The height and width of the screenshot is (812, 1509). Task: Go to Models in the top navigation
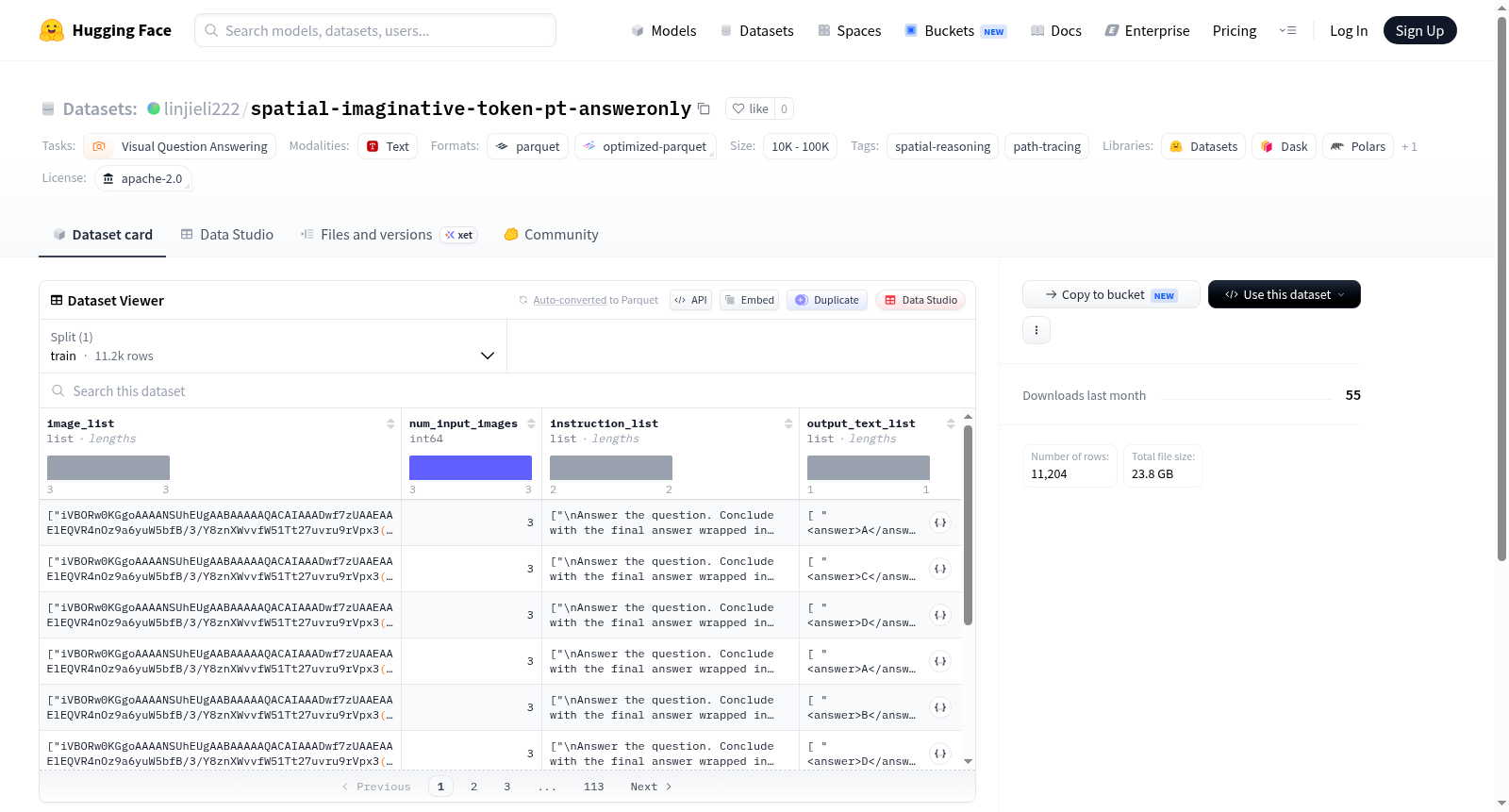[664, 31]
